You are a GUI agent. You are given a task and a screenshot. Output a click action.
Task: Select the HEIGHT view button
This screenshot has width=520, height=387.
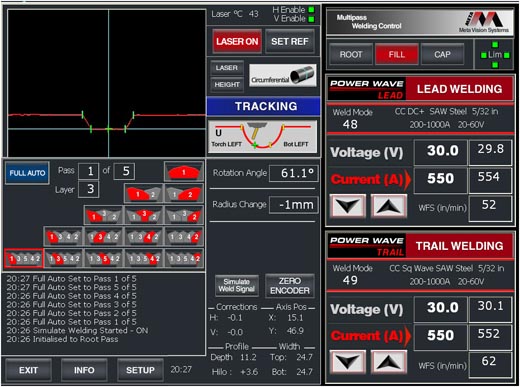[227, 84]
